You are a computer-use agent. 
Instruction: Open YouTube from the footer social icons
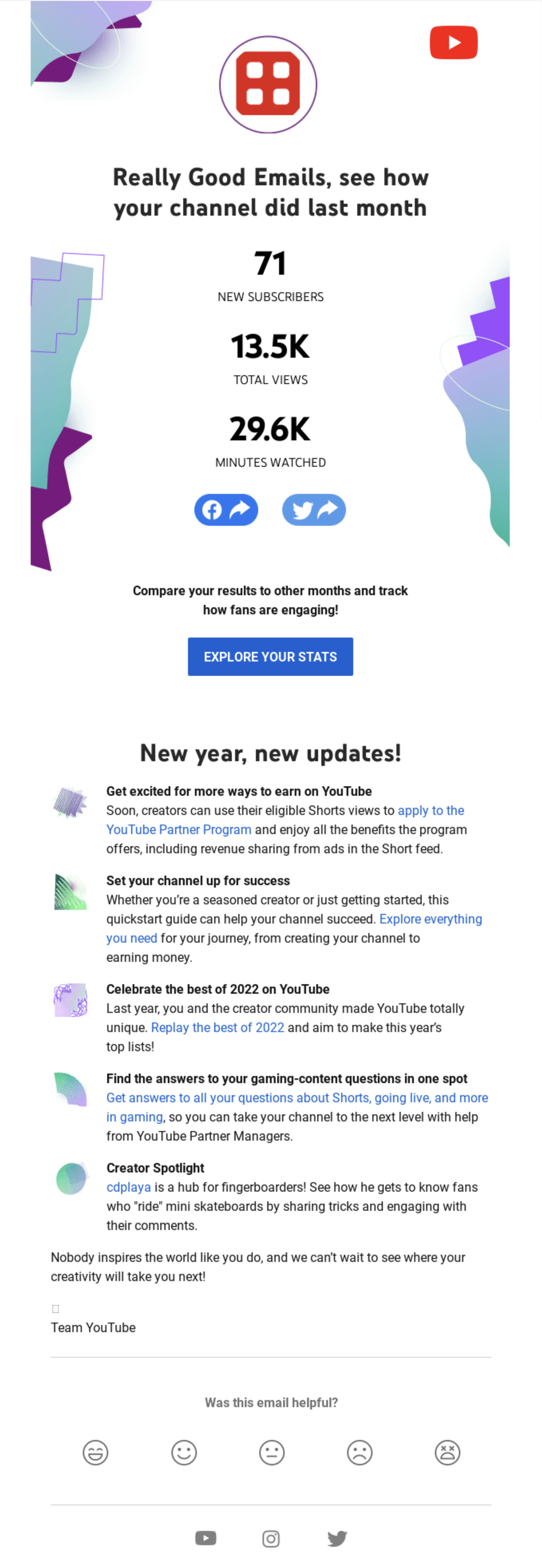pos(205,1538)
